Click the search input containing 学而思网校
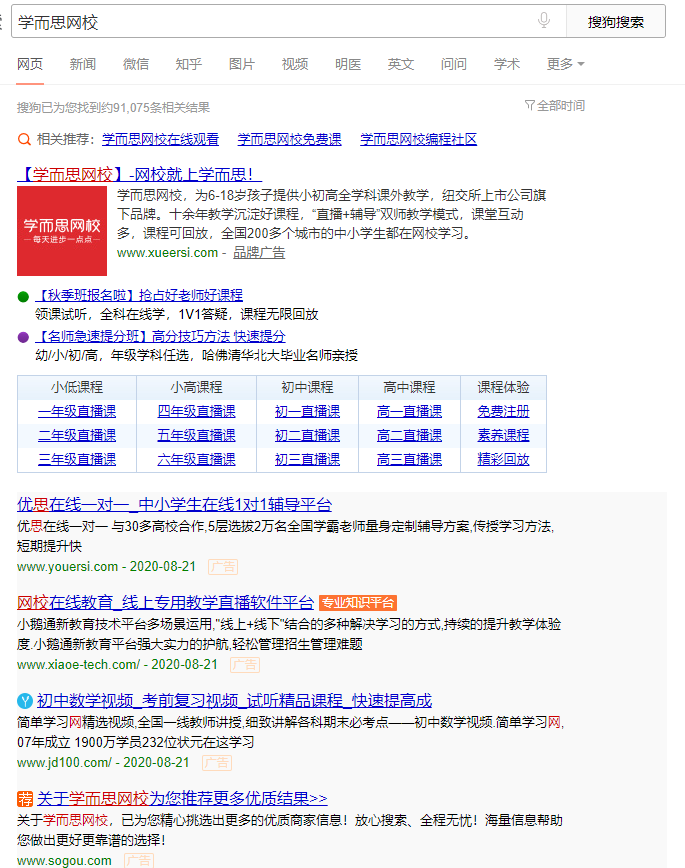Screen dimensions: 685x868 pos(270,21)
